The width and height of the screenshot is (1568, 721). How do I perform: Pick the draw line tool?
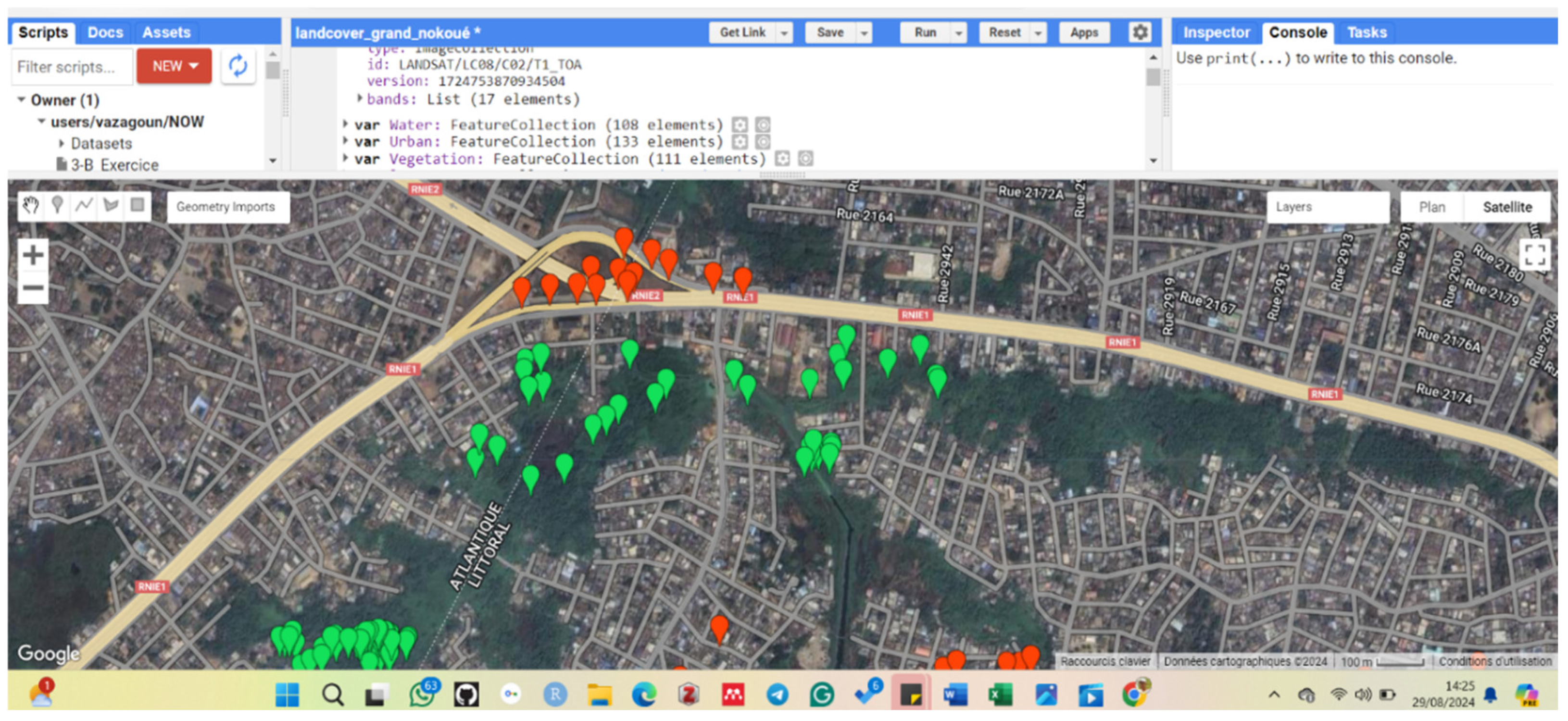[84, 206]
